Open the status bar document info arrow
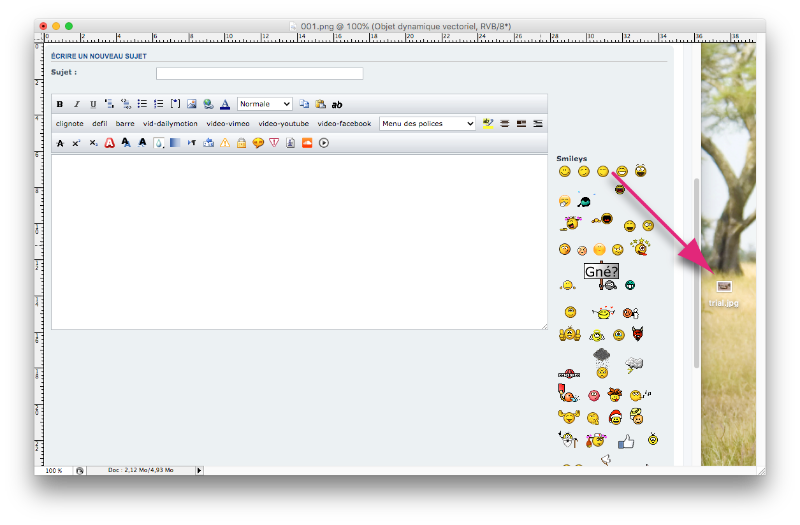The image size is (800, 525). (199, 469)
